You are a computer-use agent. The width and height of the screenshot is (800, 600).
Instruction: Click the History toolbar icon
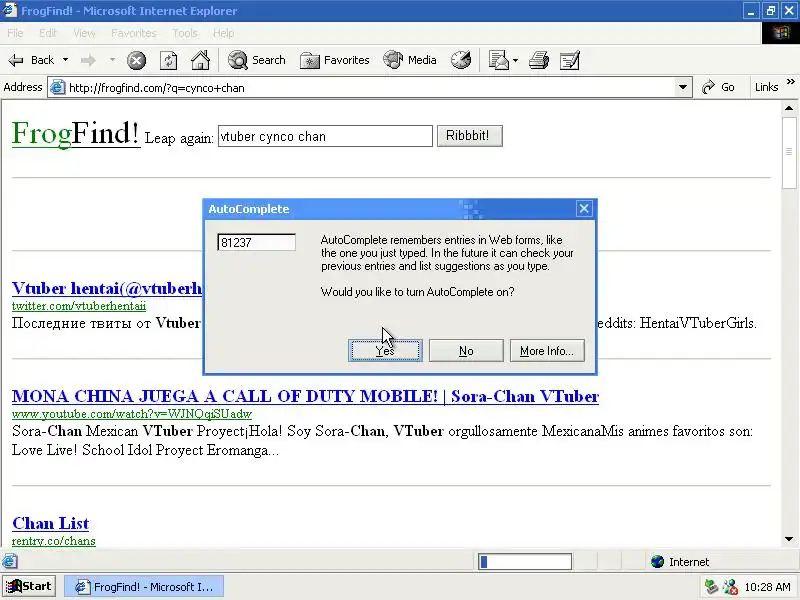pos(461,60)
